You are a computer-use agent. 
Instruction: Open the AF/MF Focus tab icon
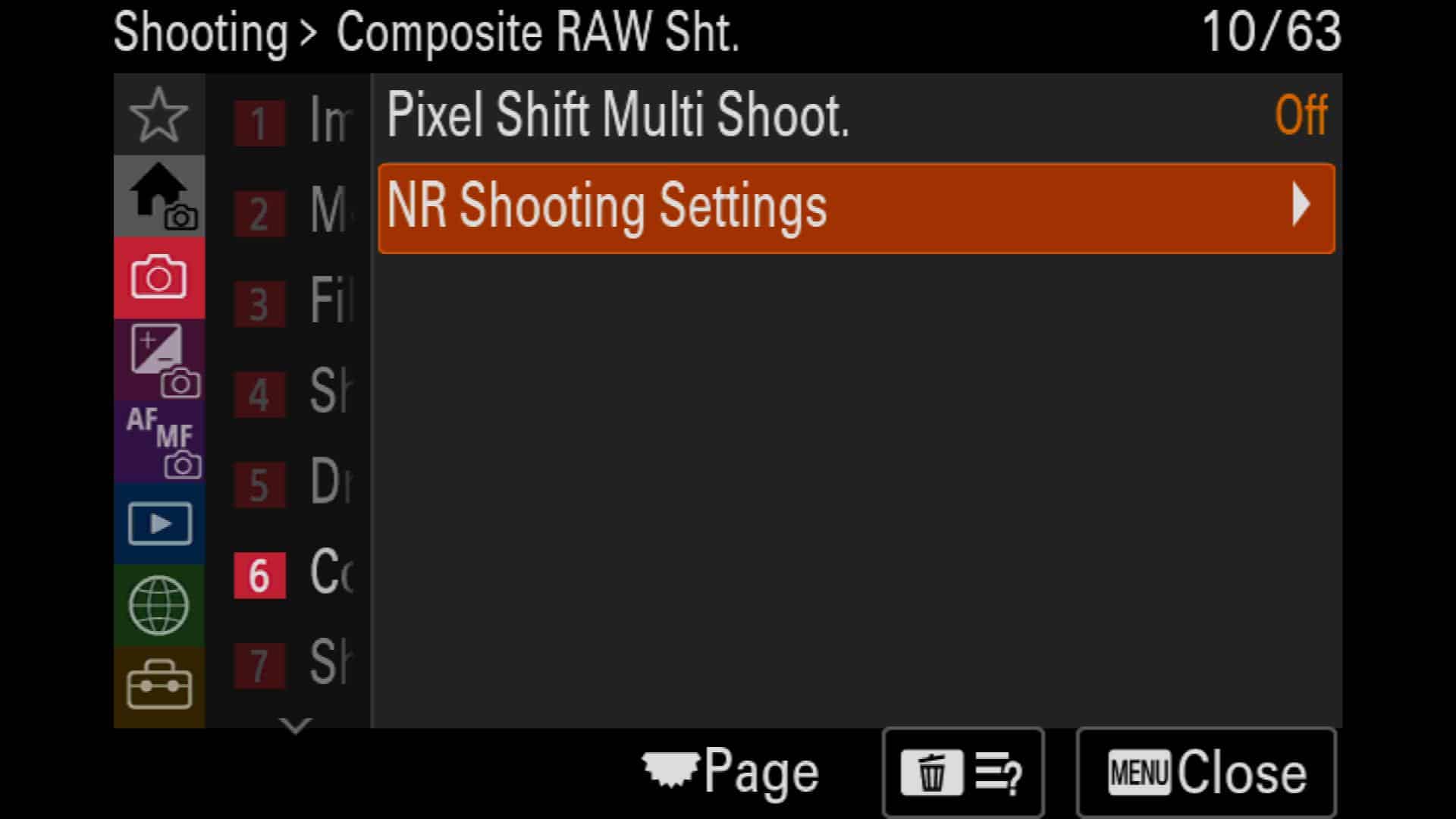pyautogui.click(x=158, y=442)
